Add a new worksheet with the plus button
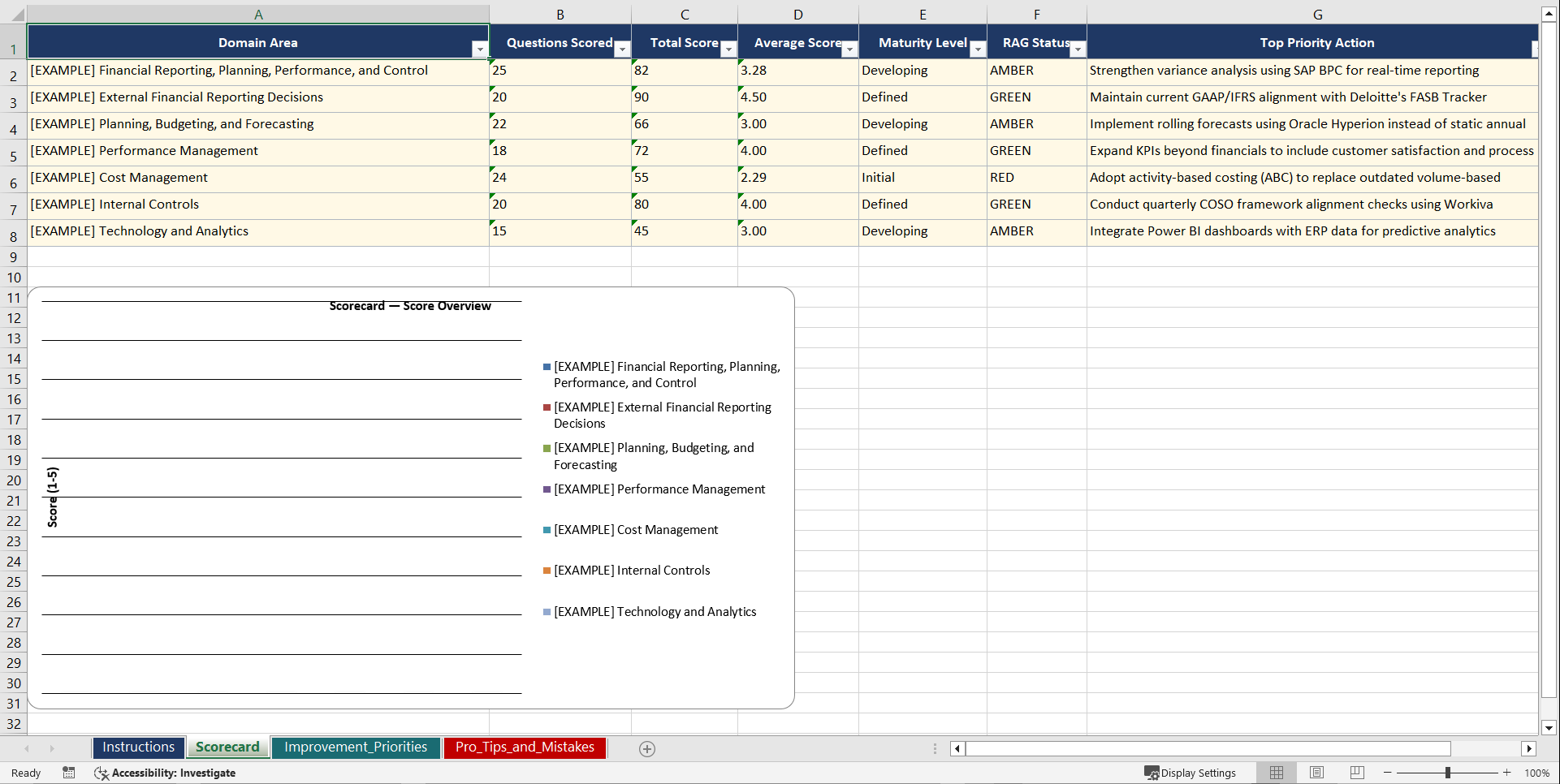1560x784 pixels. tap(646, 748)
